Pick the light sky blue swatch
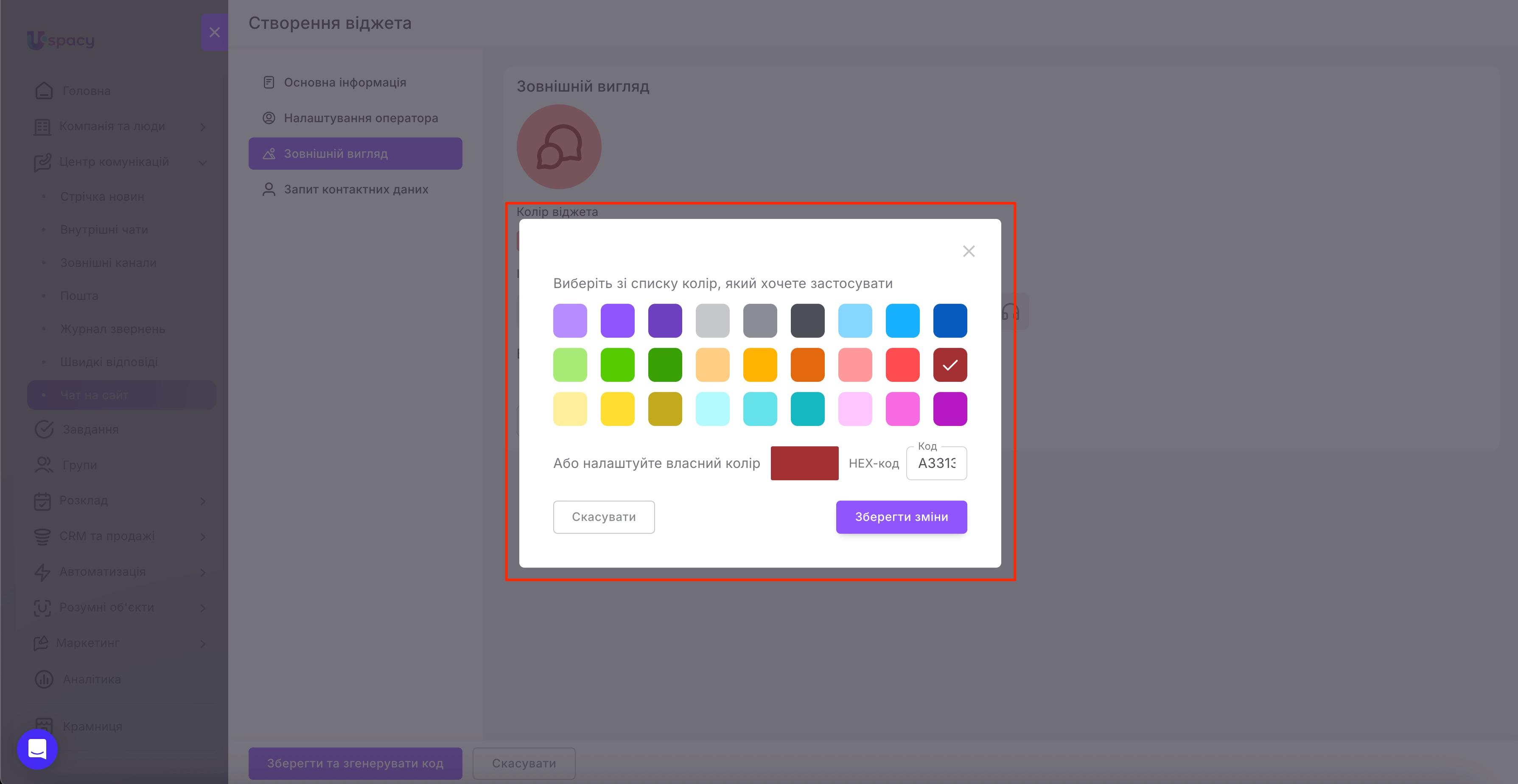 [855, 321]
